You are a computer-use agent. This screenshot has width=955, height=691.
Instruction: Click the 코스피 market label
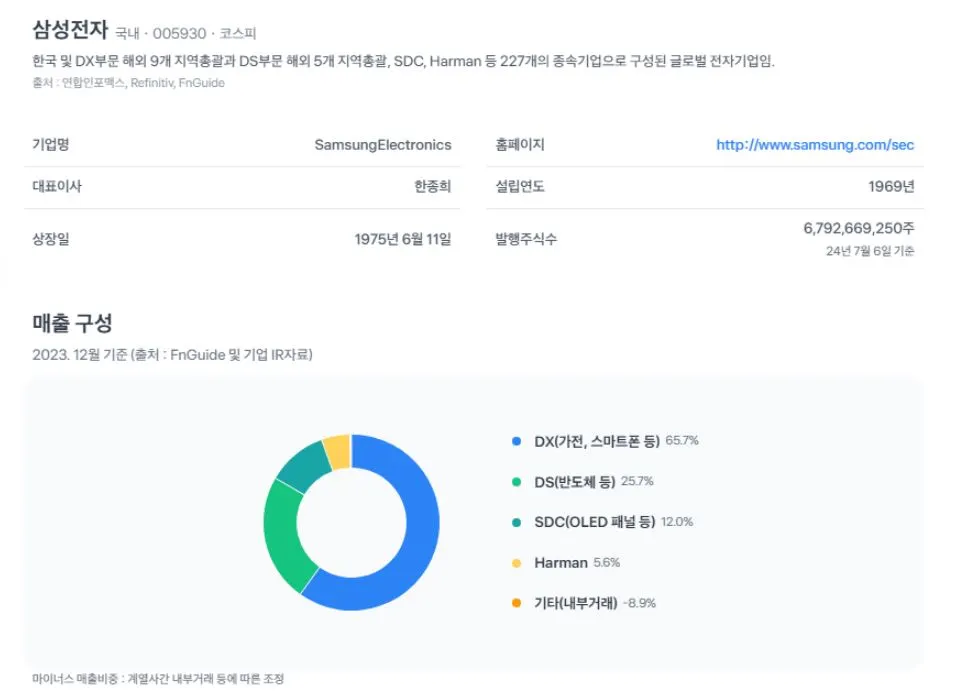click(x=238, y=33)
